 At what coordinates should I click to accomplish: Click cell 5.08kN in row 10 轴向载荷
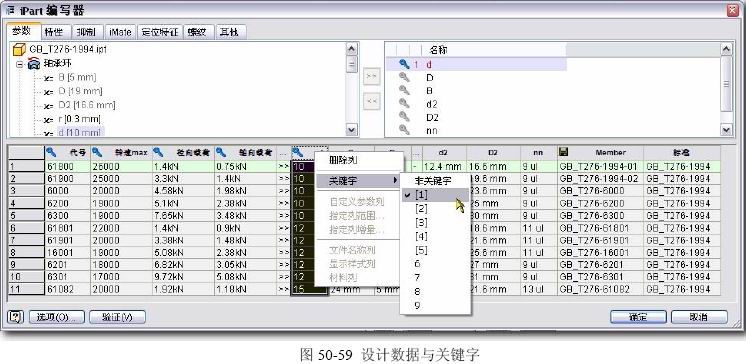point(245,276)
